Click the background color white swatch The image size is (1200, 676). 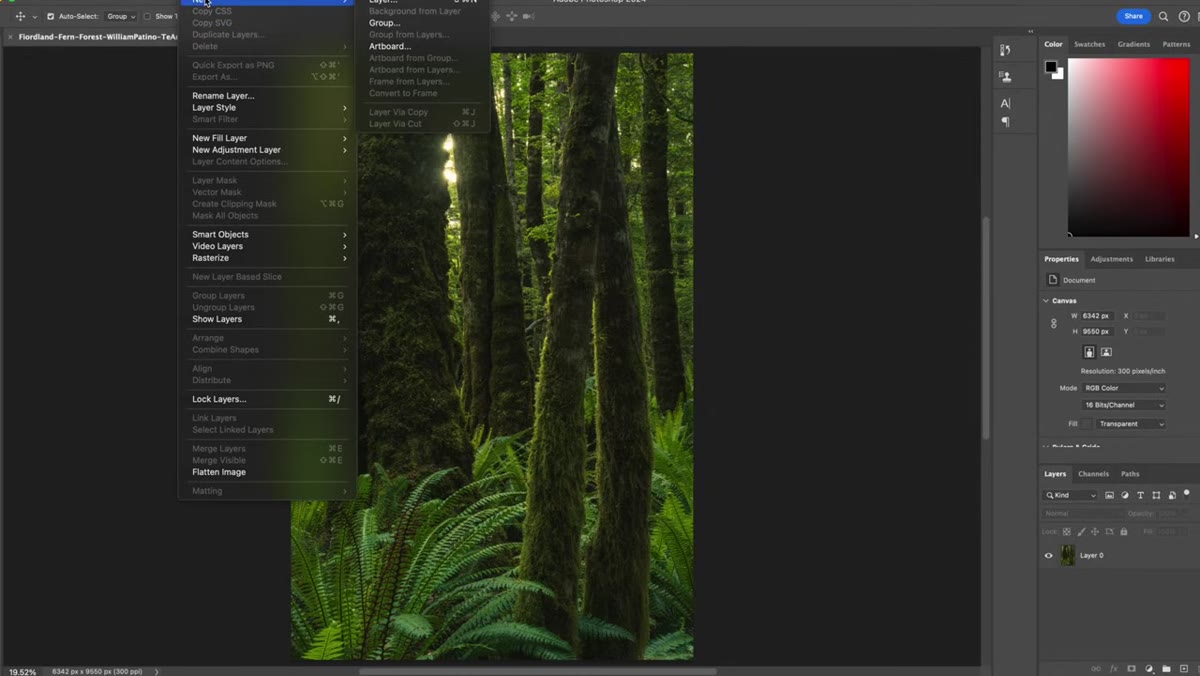click(1059, 74)
